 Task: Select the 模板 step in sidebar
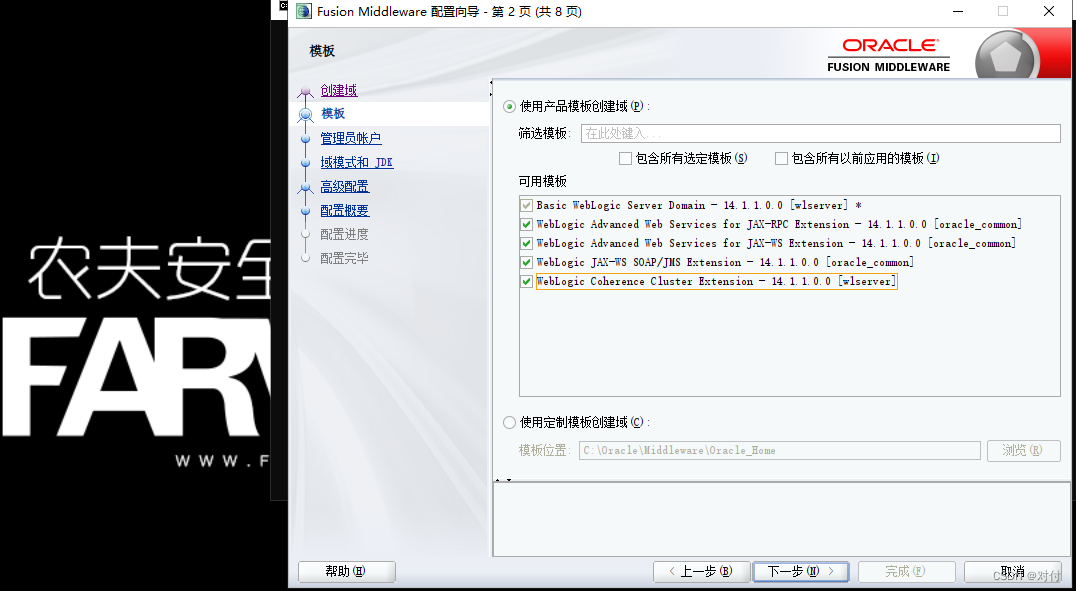pos(333,114)
